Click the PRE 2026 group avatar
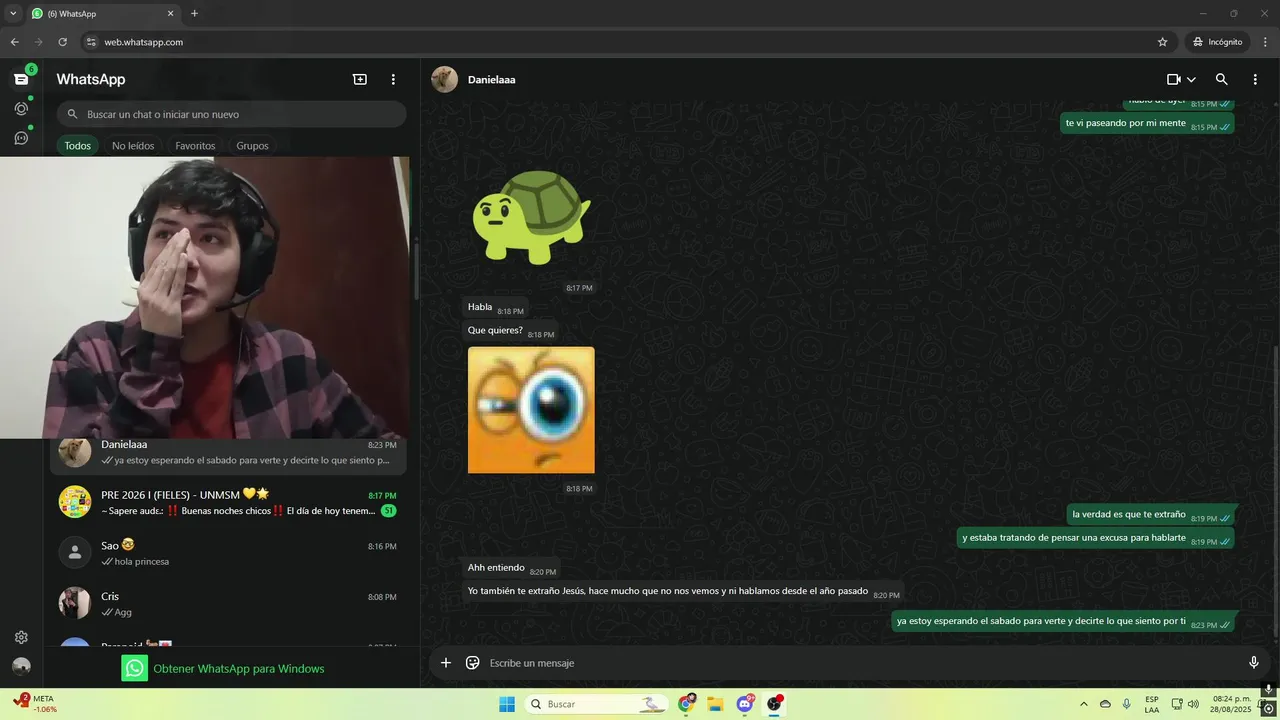This screenshot has width=1280, height=720. coord(74,502)
